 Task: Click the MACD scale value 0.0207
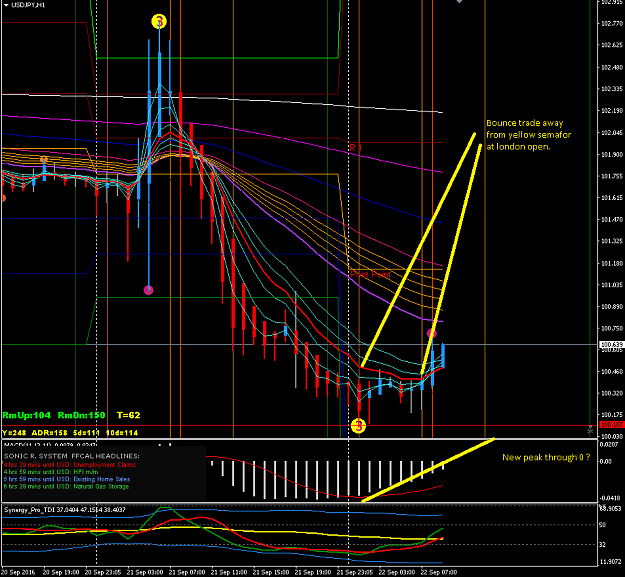pyautogui.click(x=609, y=444)
